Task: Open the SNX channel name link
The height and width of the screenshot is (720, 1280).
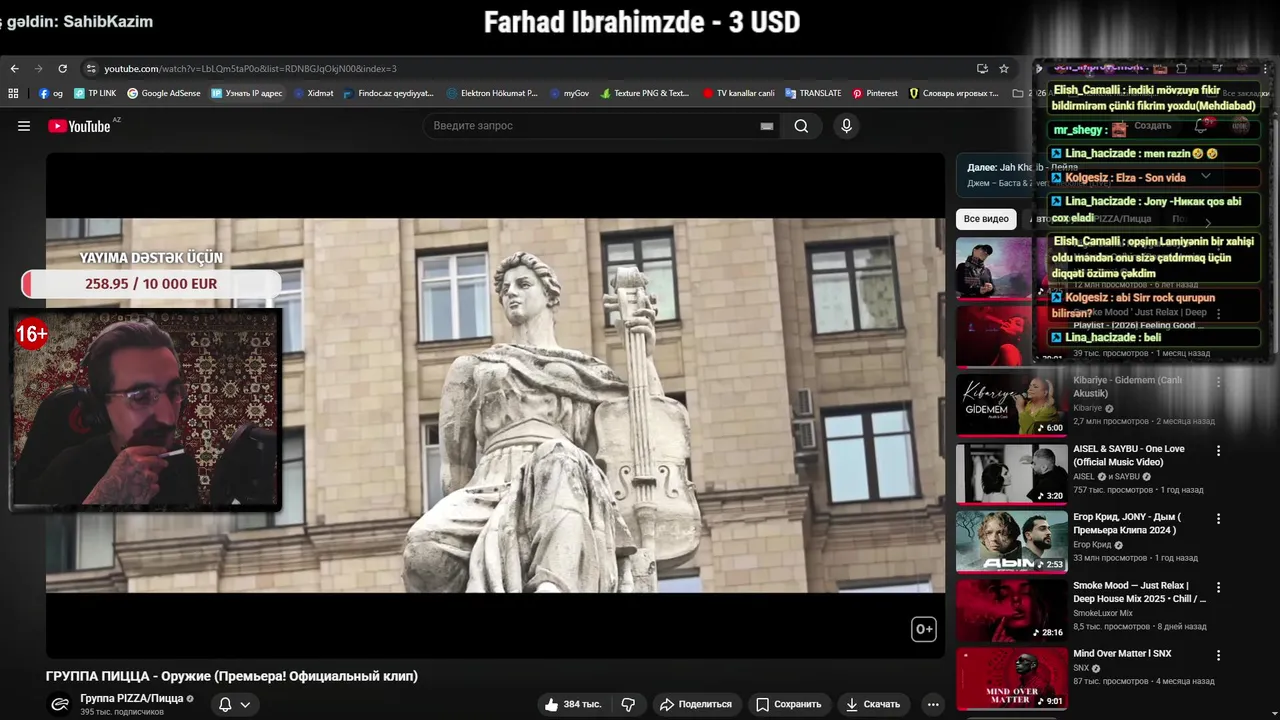Action: 1081,668
